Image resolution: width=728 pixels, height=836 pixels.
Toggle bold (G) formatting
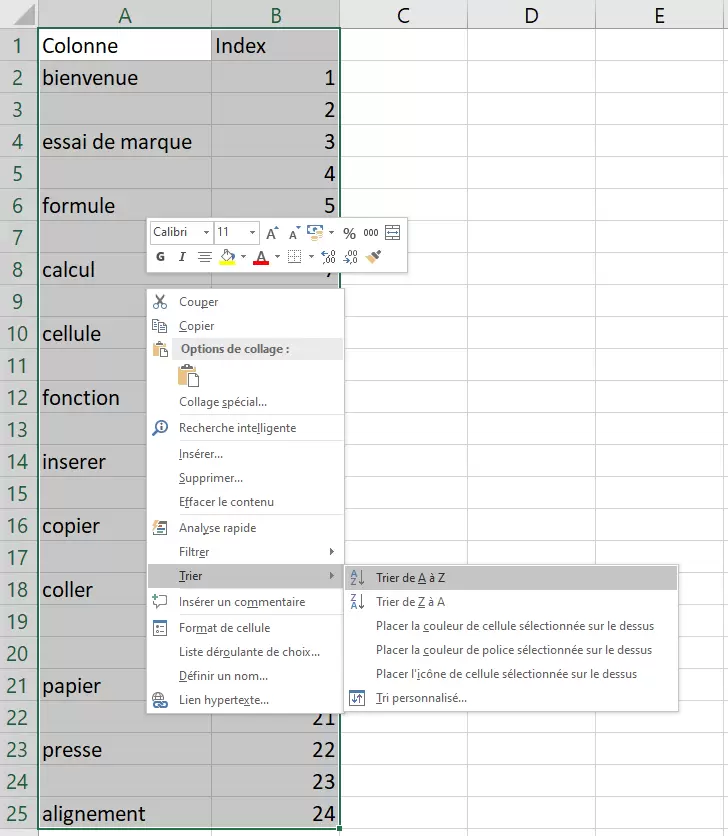160,257
